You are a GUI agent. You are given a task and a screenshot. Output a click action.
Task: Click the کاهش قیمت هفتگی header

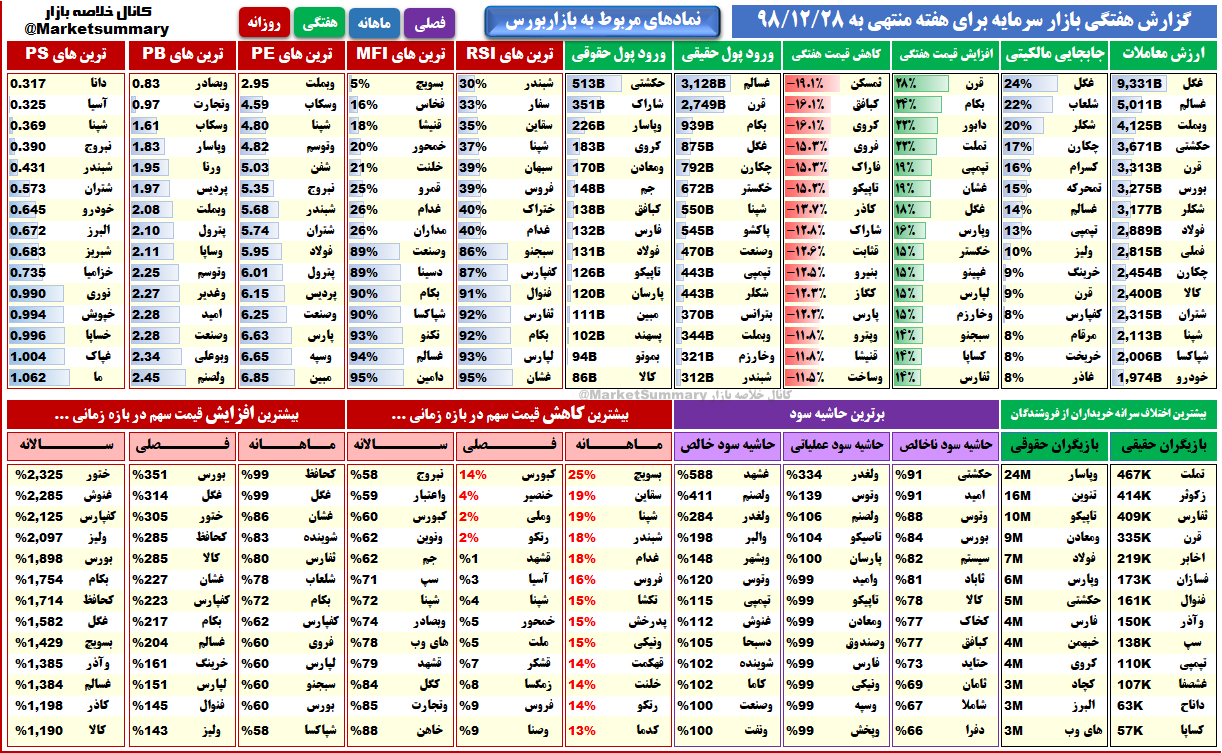835,54
